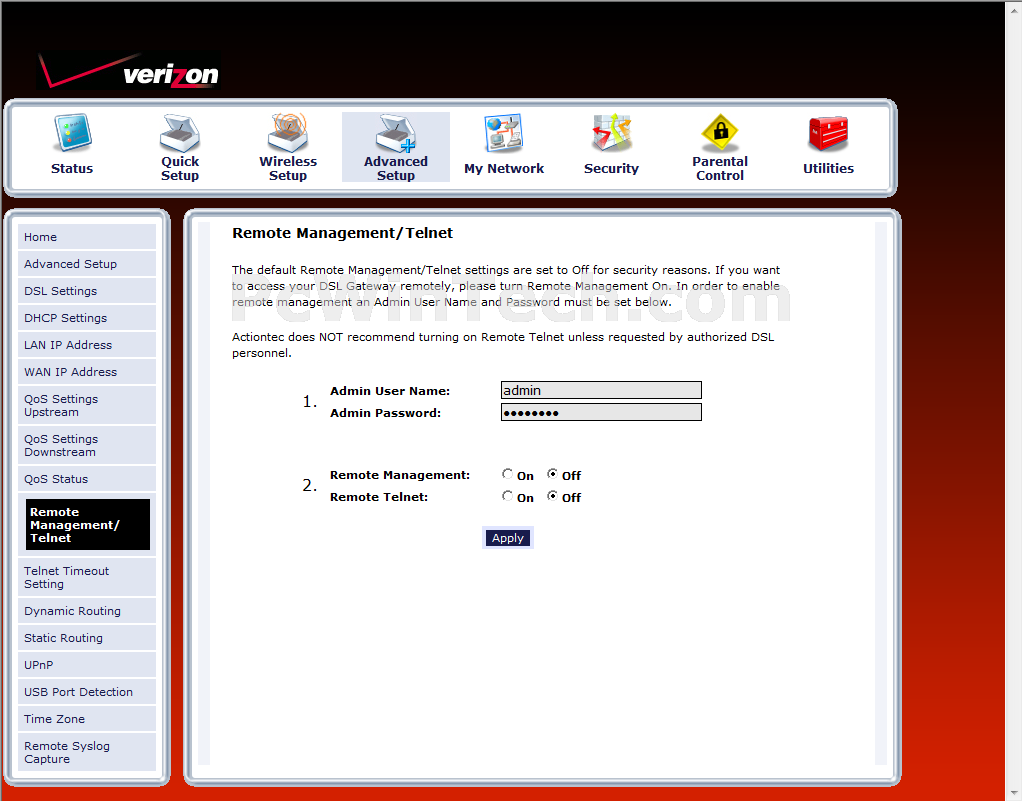Click the My Network tab label

click(x=504, y=168)
